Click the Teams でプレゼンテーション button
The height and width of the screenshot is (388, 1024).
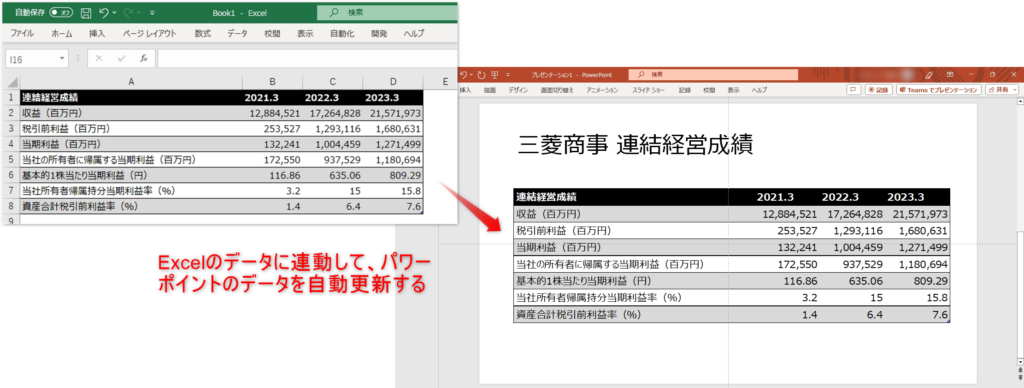click(939, 90)
